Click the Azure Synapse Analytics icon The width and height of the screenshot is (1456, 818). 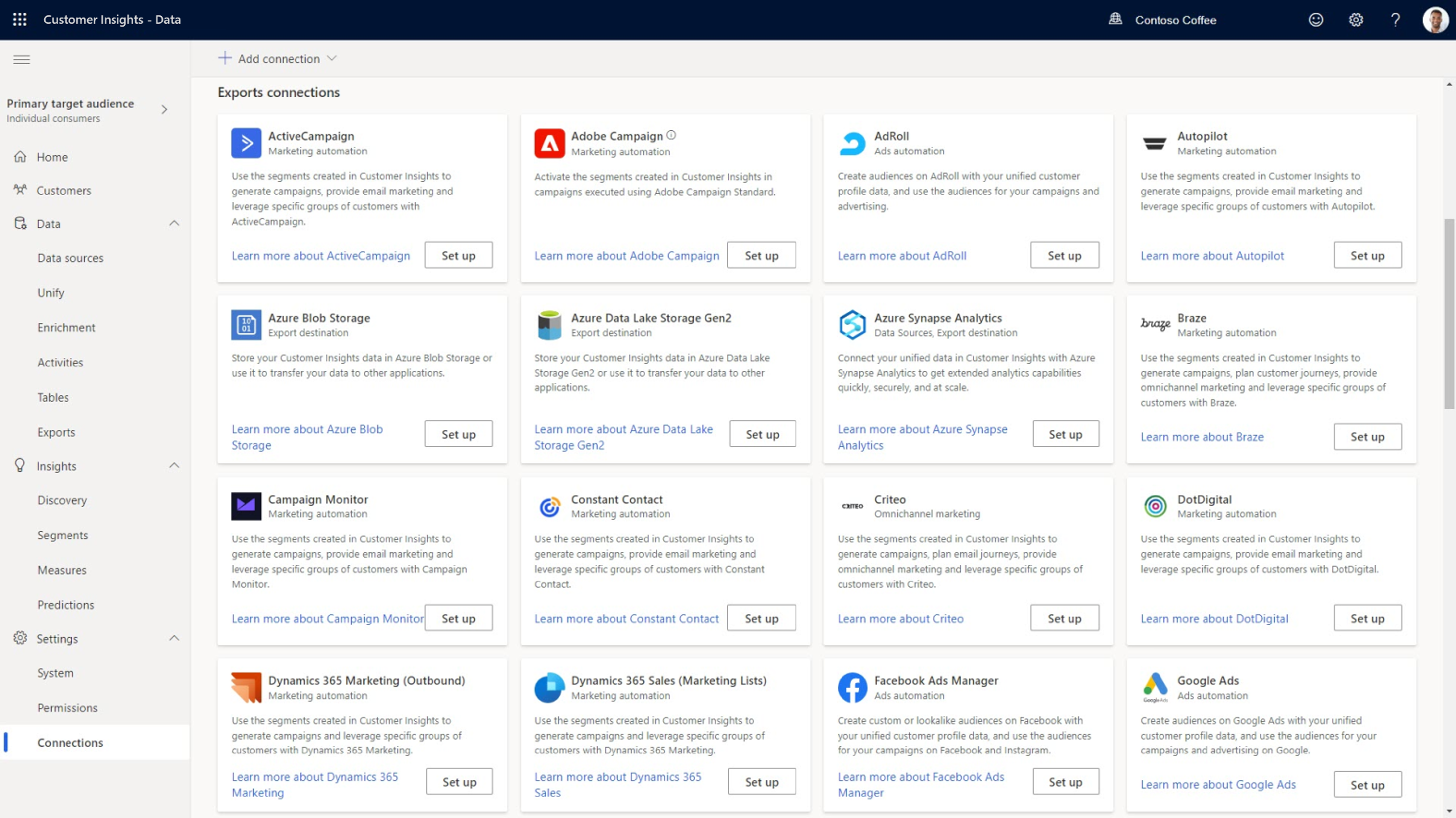(852, 324)
